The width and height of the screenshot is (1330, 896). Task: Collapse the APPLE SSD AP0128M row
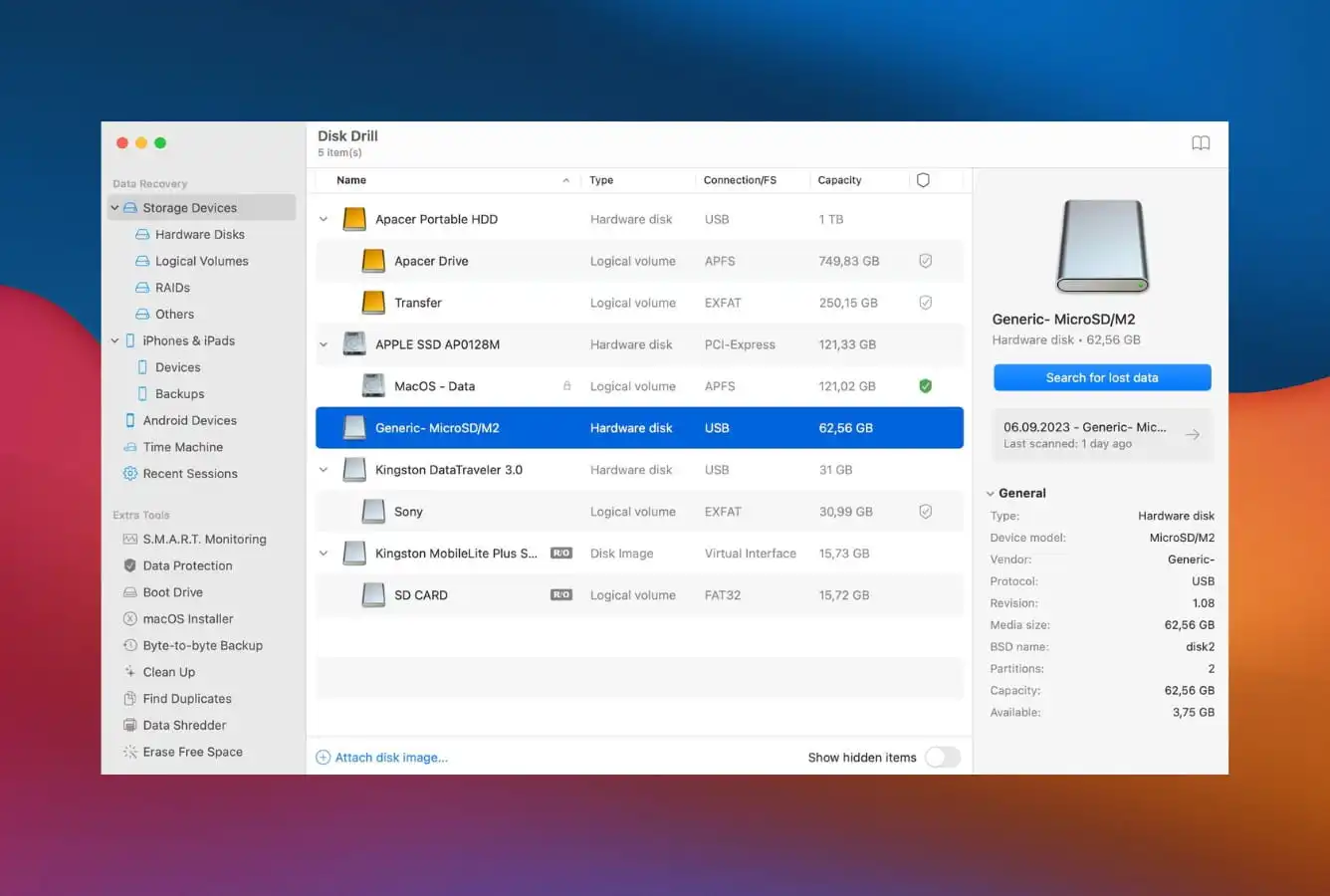(x=324, y=344)
